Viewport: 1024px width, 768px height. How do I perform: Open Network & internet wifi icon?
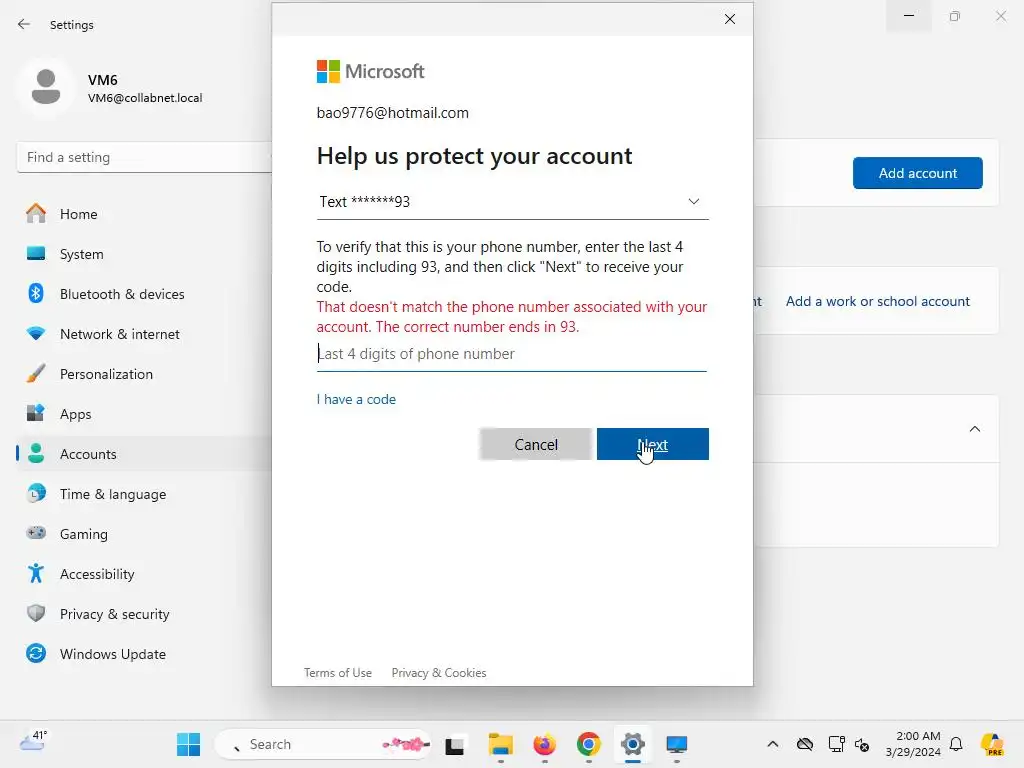pyautogui.click(x=36, y=334)
